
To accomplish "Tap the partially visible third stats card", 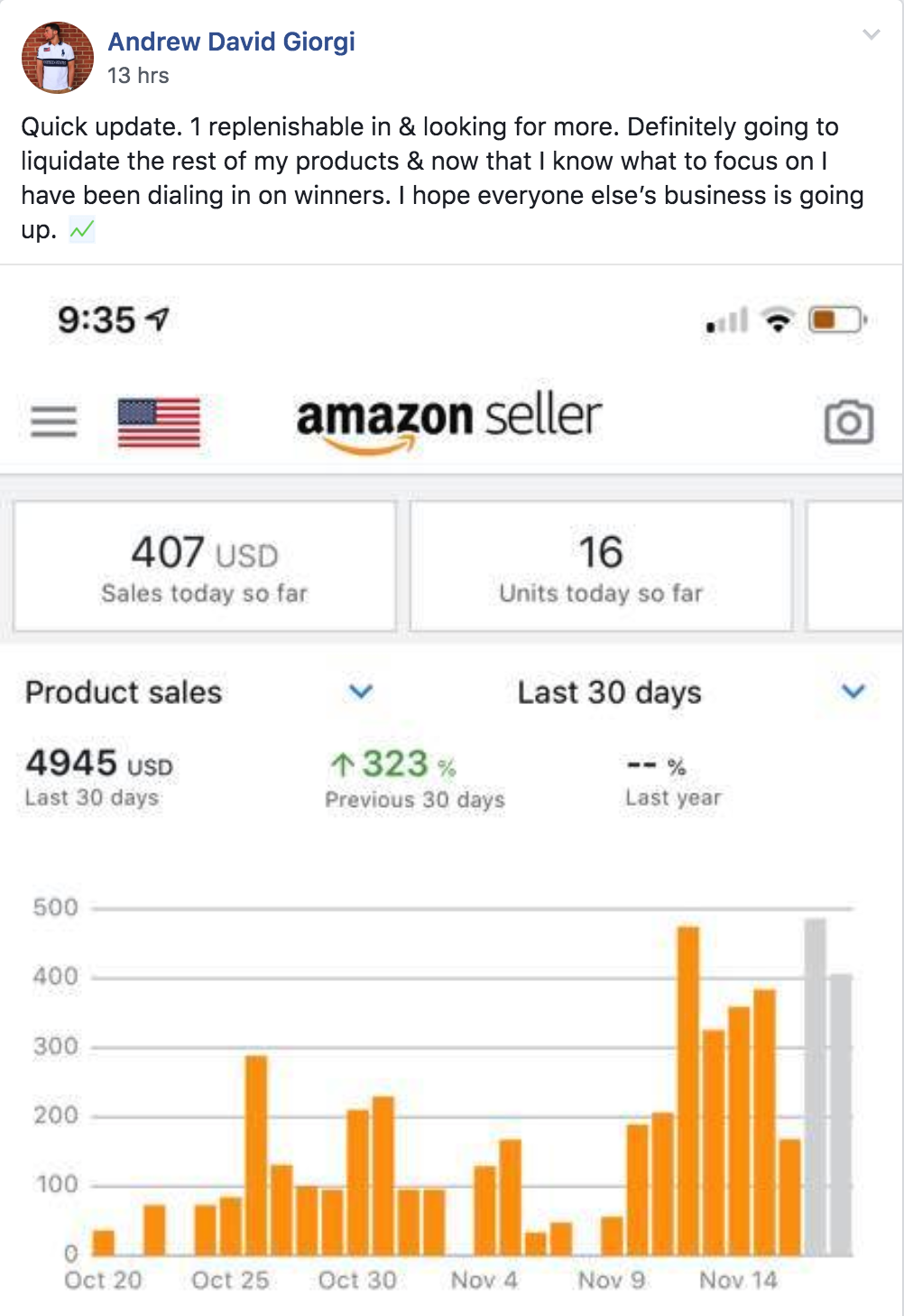I will tap(854, 566).
